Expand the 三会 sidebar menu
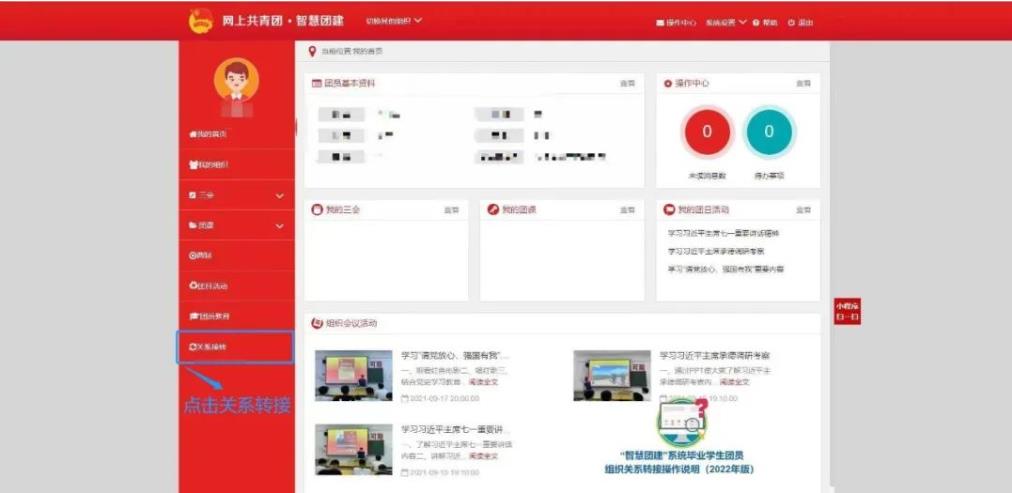Viewport: 1012px width, 493px height. pos(236,196)
